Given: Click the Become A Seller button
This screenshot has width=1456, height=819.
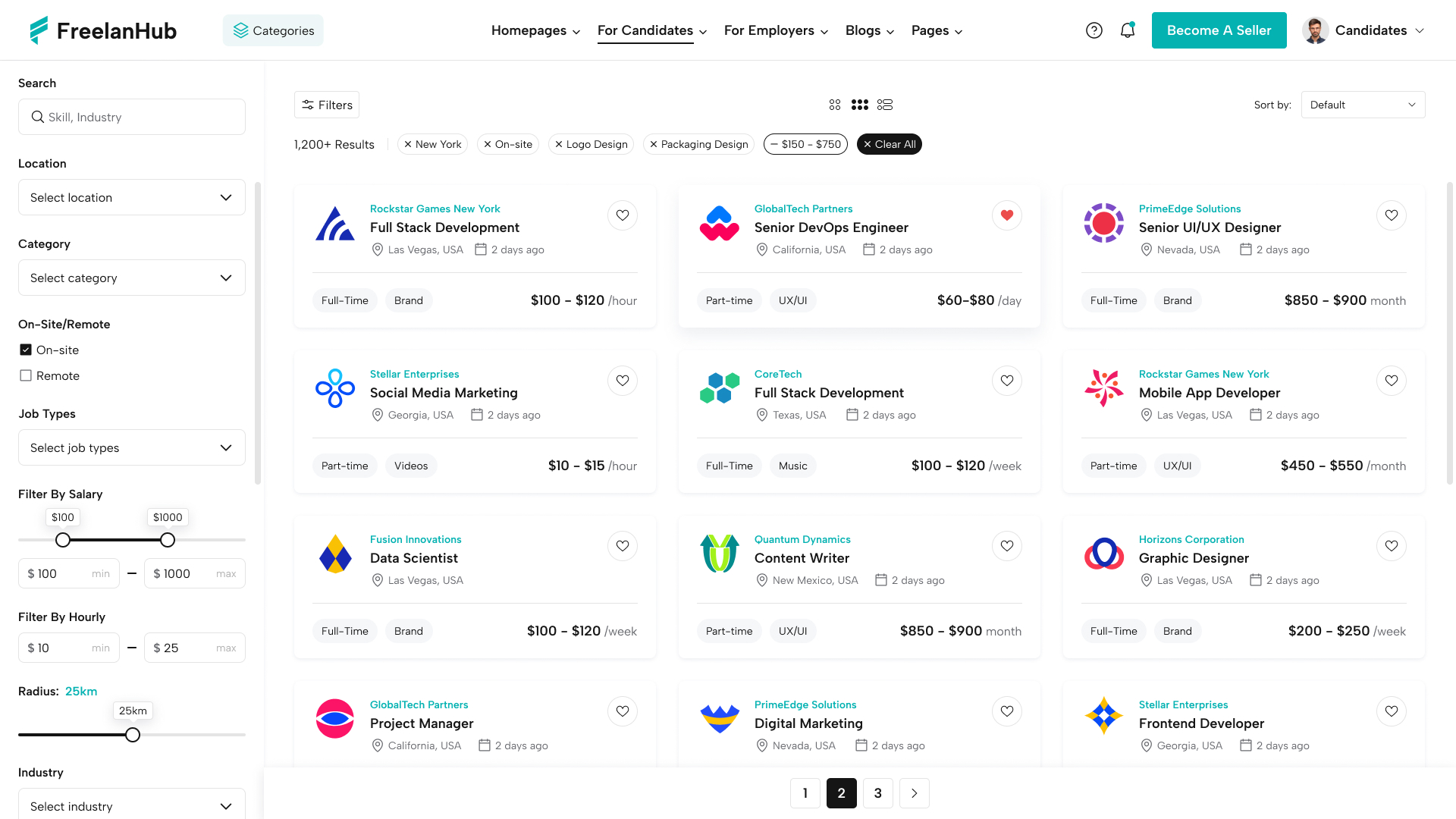Looking at the screenshot, I should [1219, 30].
